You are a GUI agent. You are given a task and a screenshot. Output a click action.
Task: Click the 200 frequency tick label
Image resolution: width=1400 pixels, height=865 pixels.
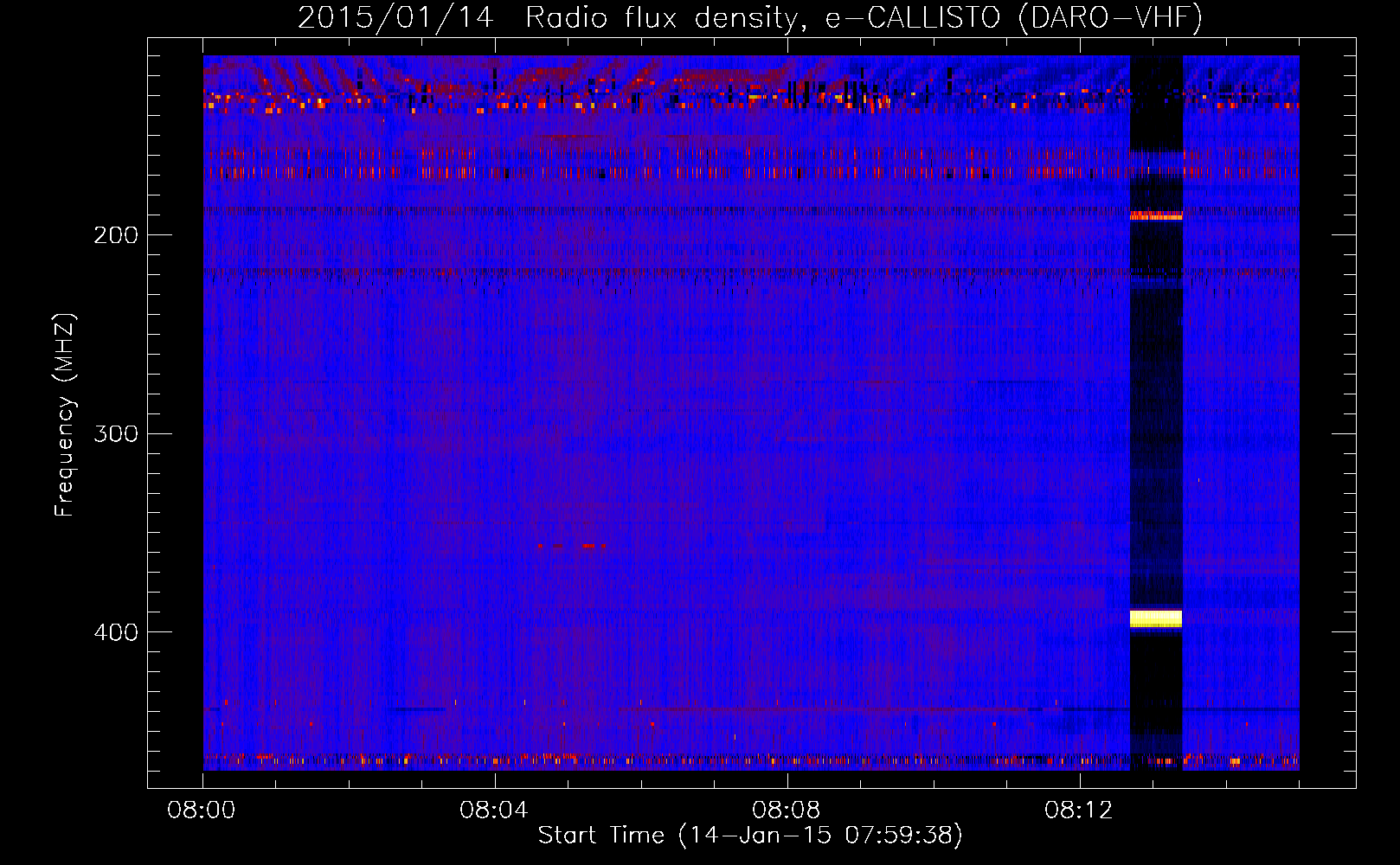coord(116,235)
